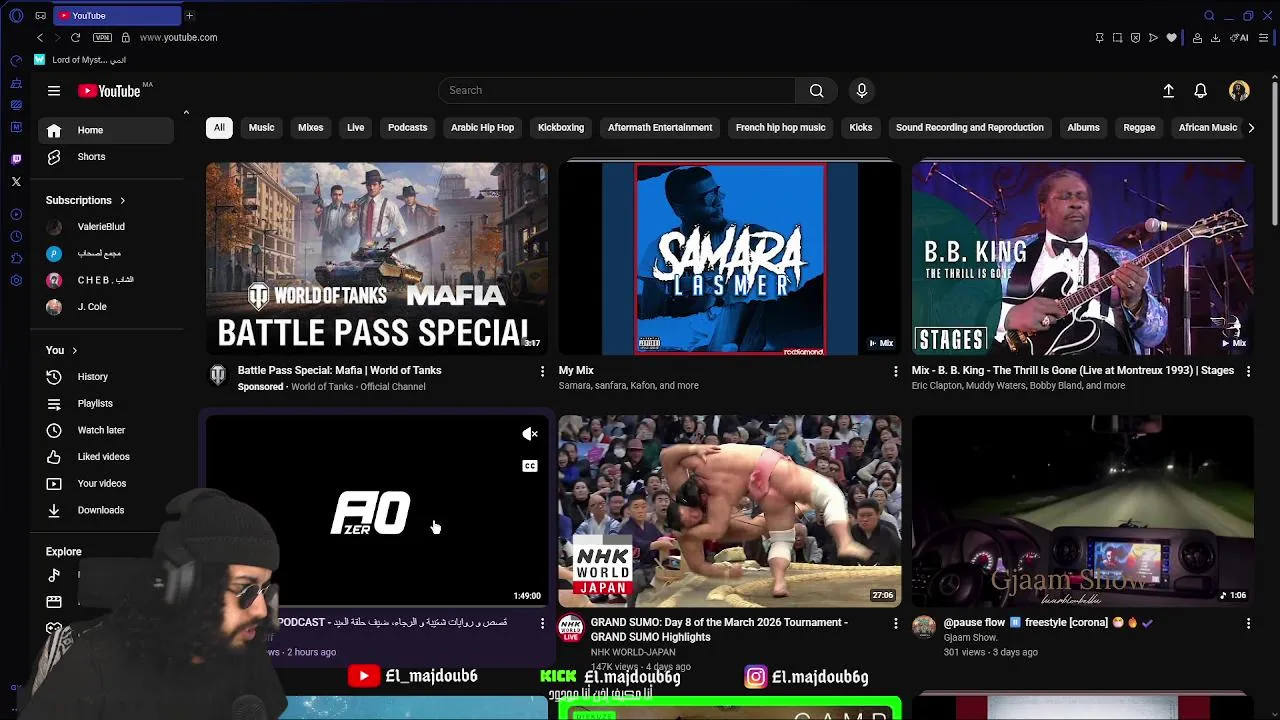1280x720 pixels.
Task: Open the Lord of Myst bookmark
Action: click(x=80, y=60)
